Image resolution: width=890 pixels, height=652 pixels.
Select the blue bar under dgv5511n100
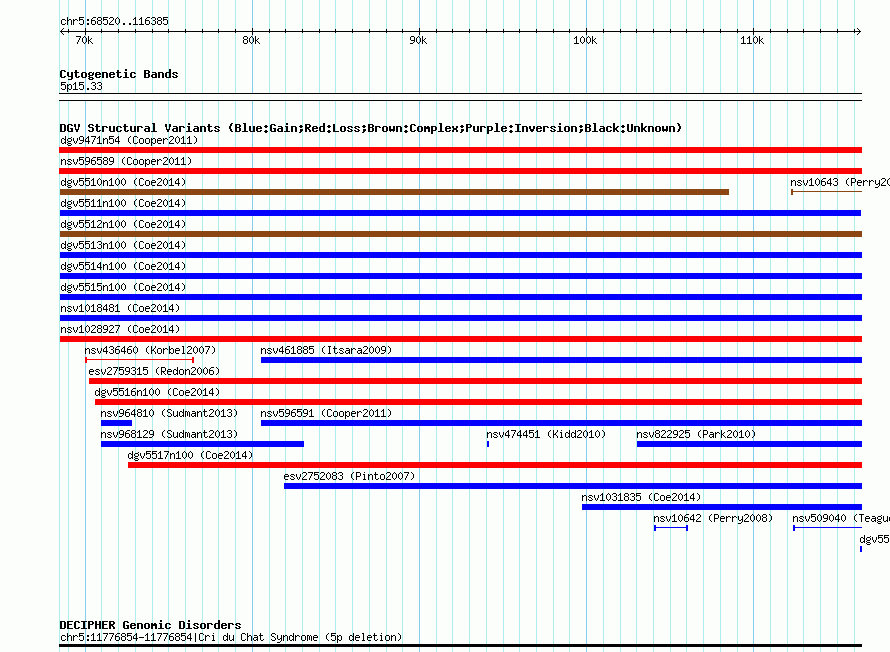click(460, 213)
